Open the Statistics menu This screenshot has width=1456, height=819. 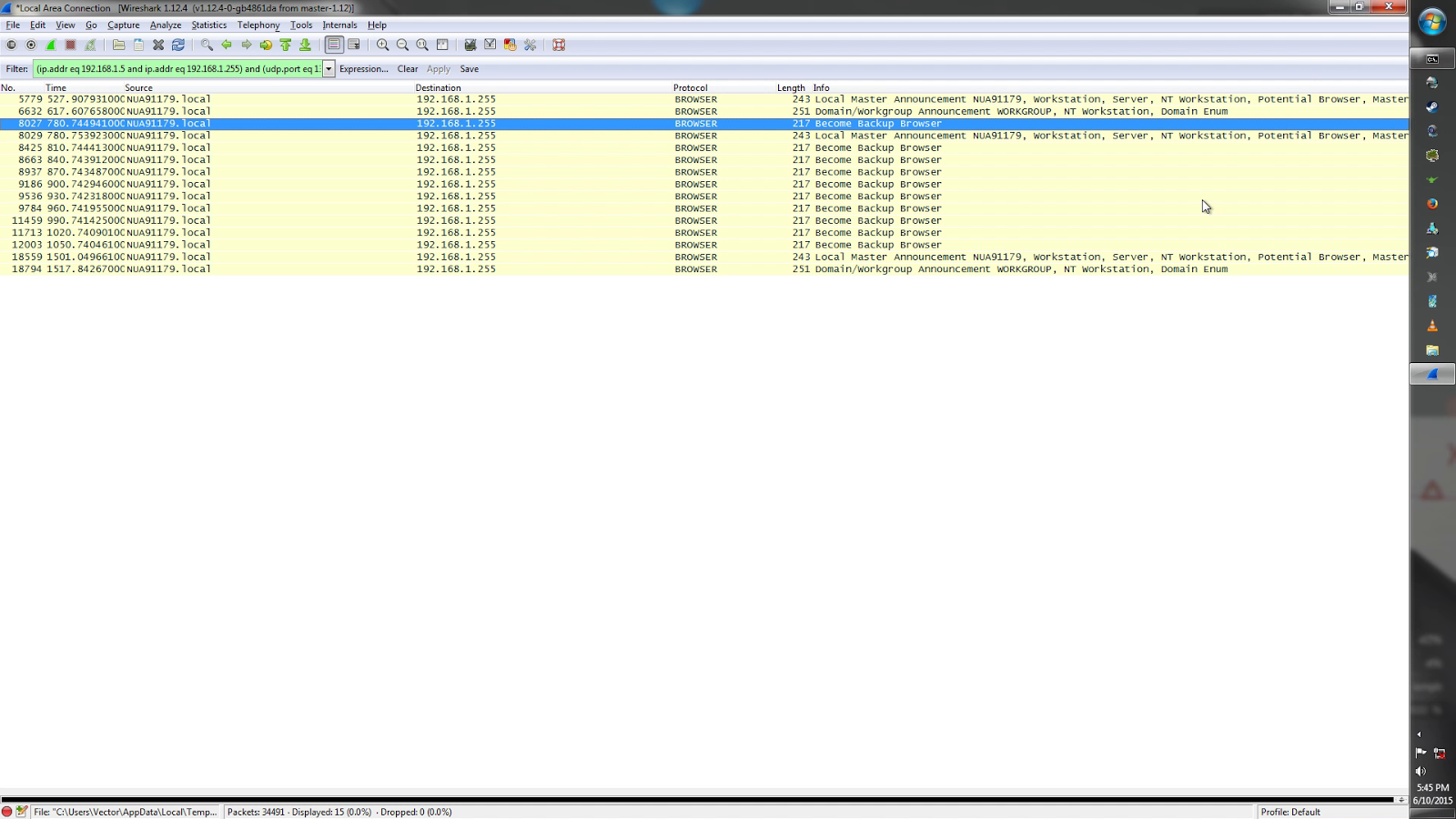coord(209,25)
